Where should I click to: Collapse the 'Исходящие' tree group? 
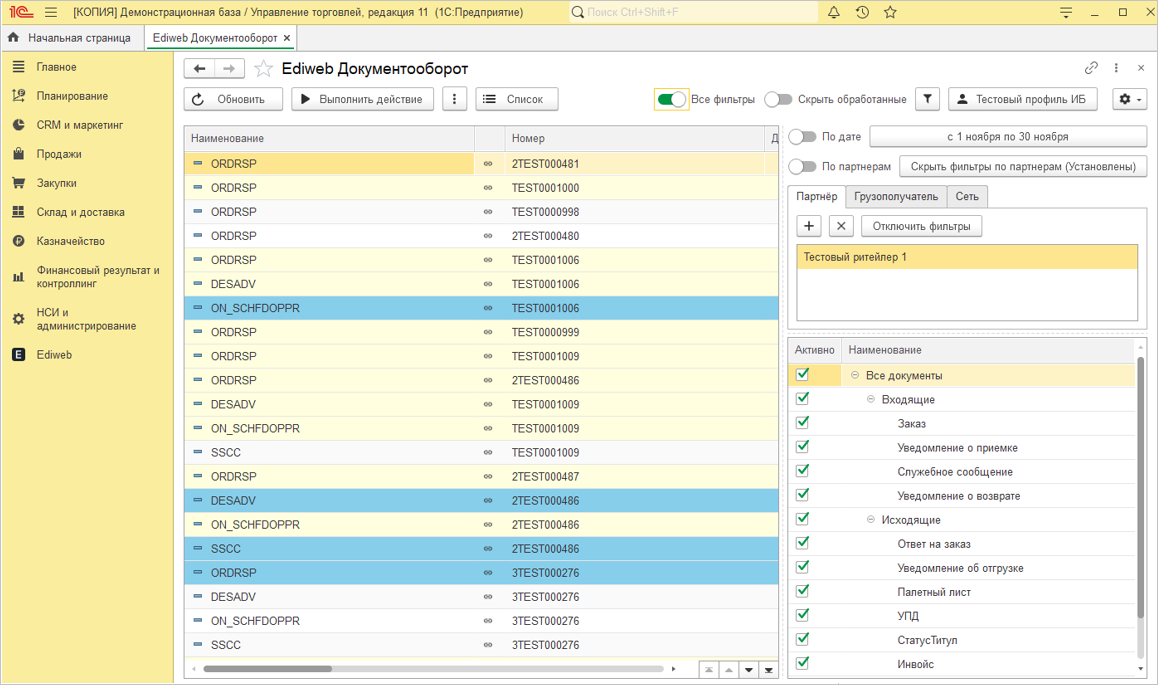(871, 520)
